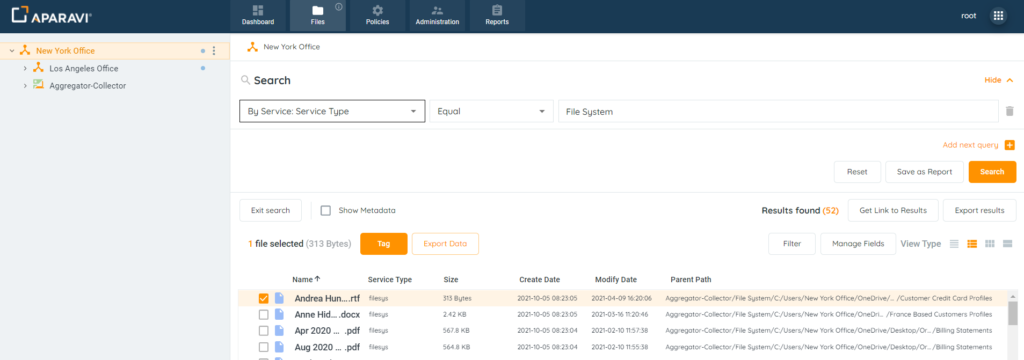Click the info icon on Files tab
This screenshot has width=1024, height=360.
338,7
